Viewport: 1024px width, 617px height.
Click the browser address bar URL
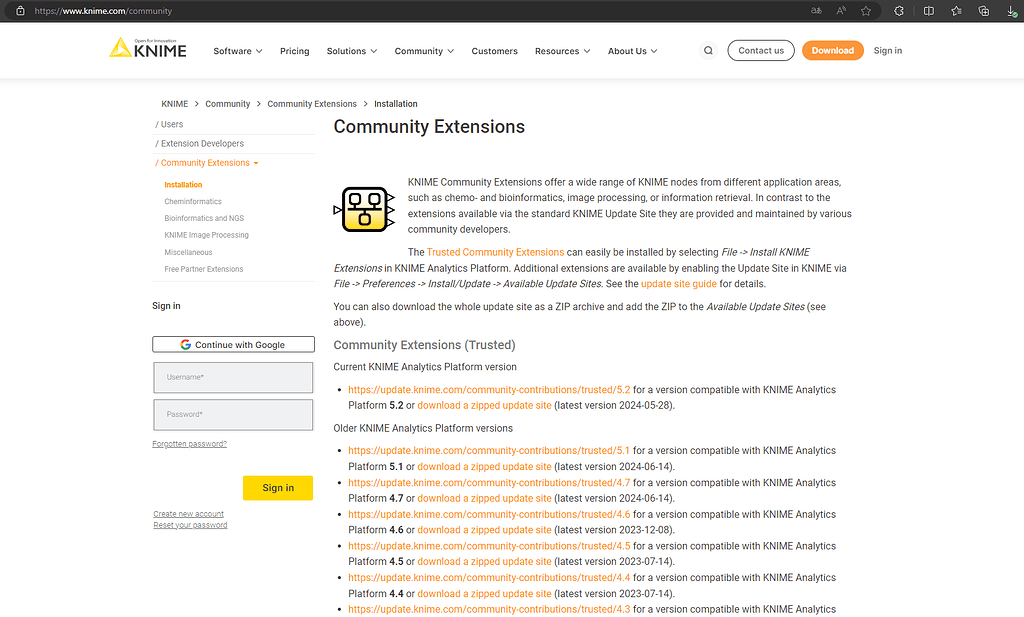point(103,11)
